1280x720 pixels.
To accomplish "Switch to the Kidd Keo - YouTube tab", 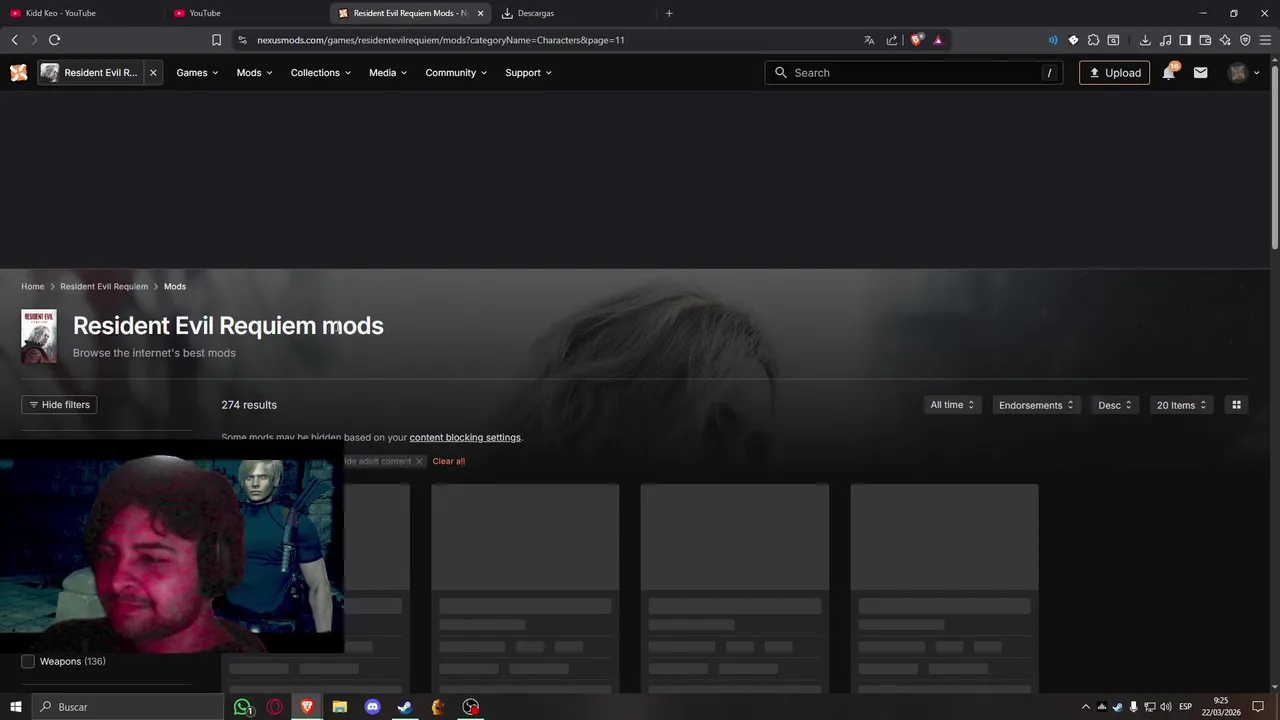I will [x=83, y=13].
